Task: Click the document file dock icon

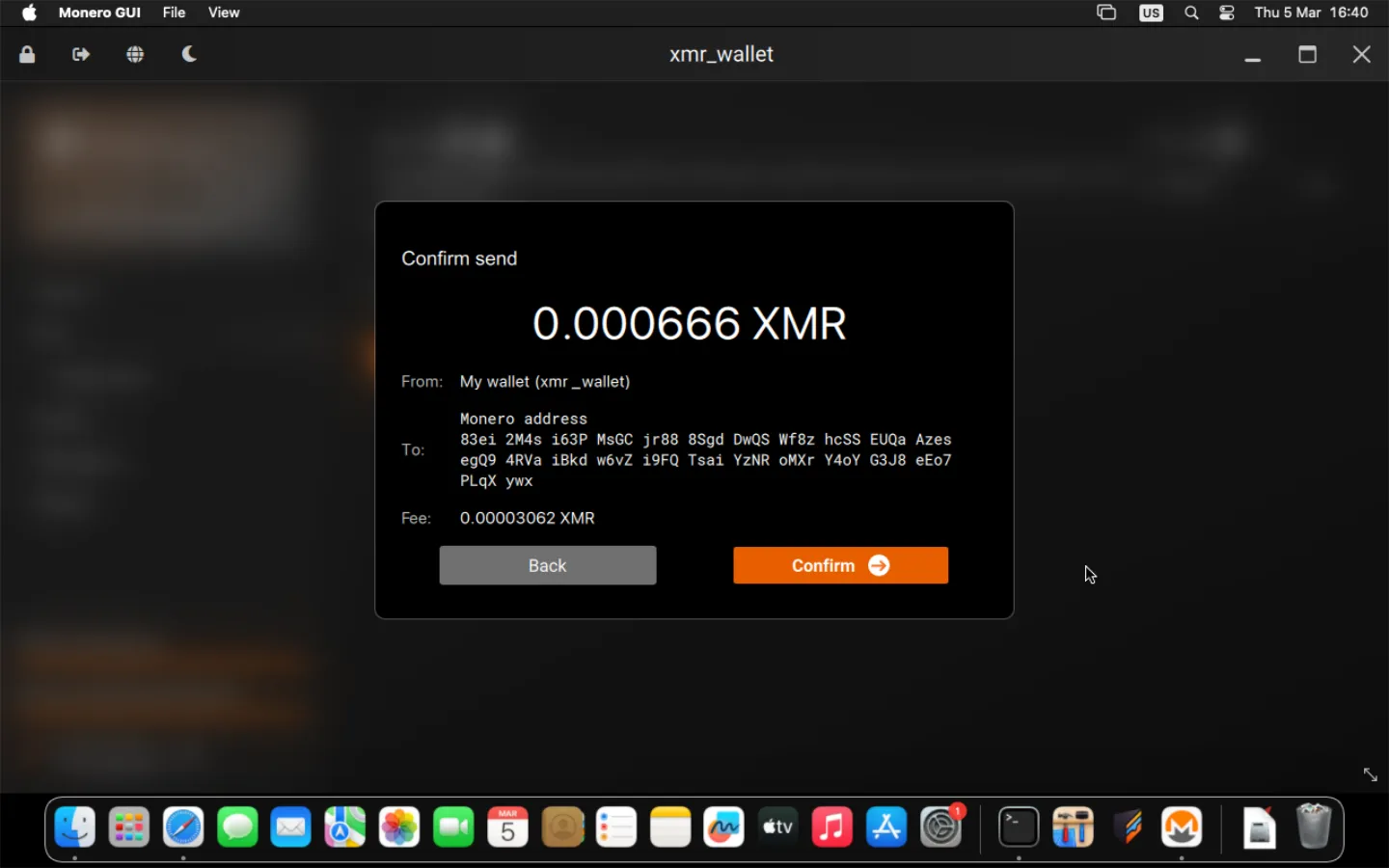Action: pos(1259,827)
